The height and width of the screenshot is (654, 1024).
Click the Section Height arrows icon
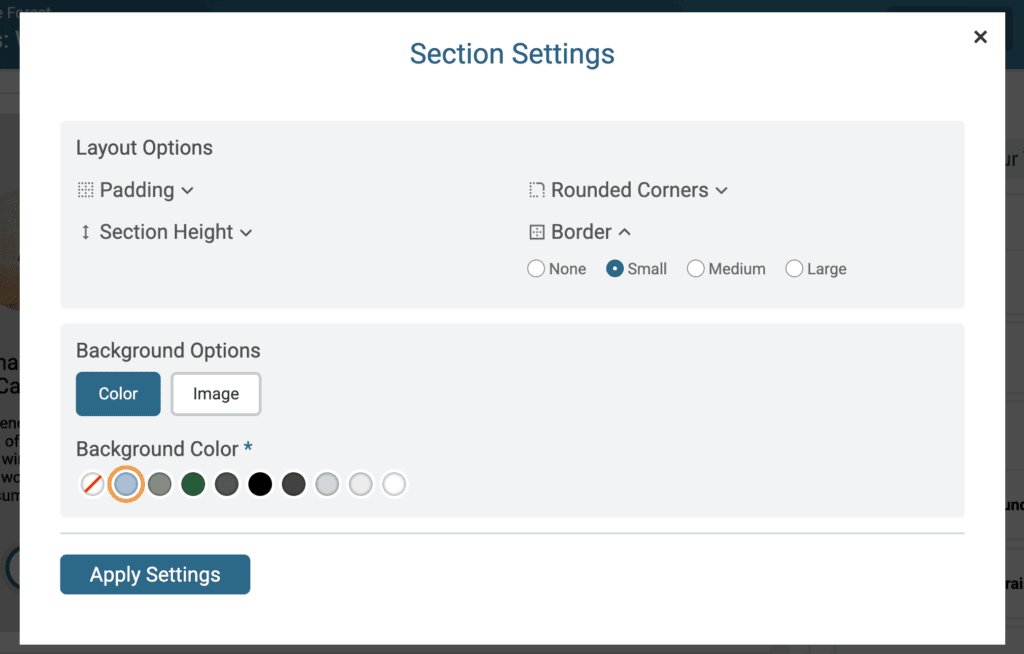tap(86, 232)
